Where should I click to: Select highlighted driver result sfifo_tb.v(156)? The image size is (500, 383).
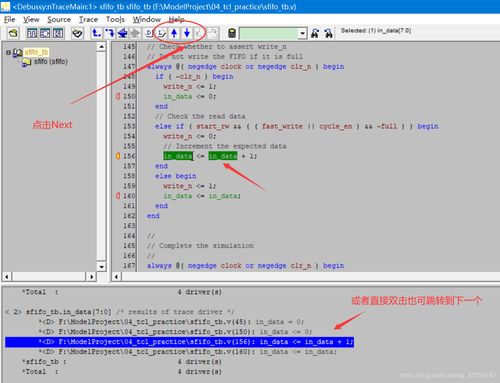coord(179,342)
